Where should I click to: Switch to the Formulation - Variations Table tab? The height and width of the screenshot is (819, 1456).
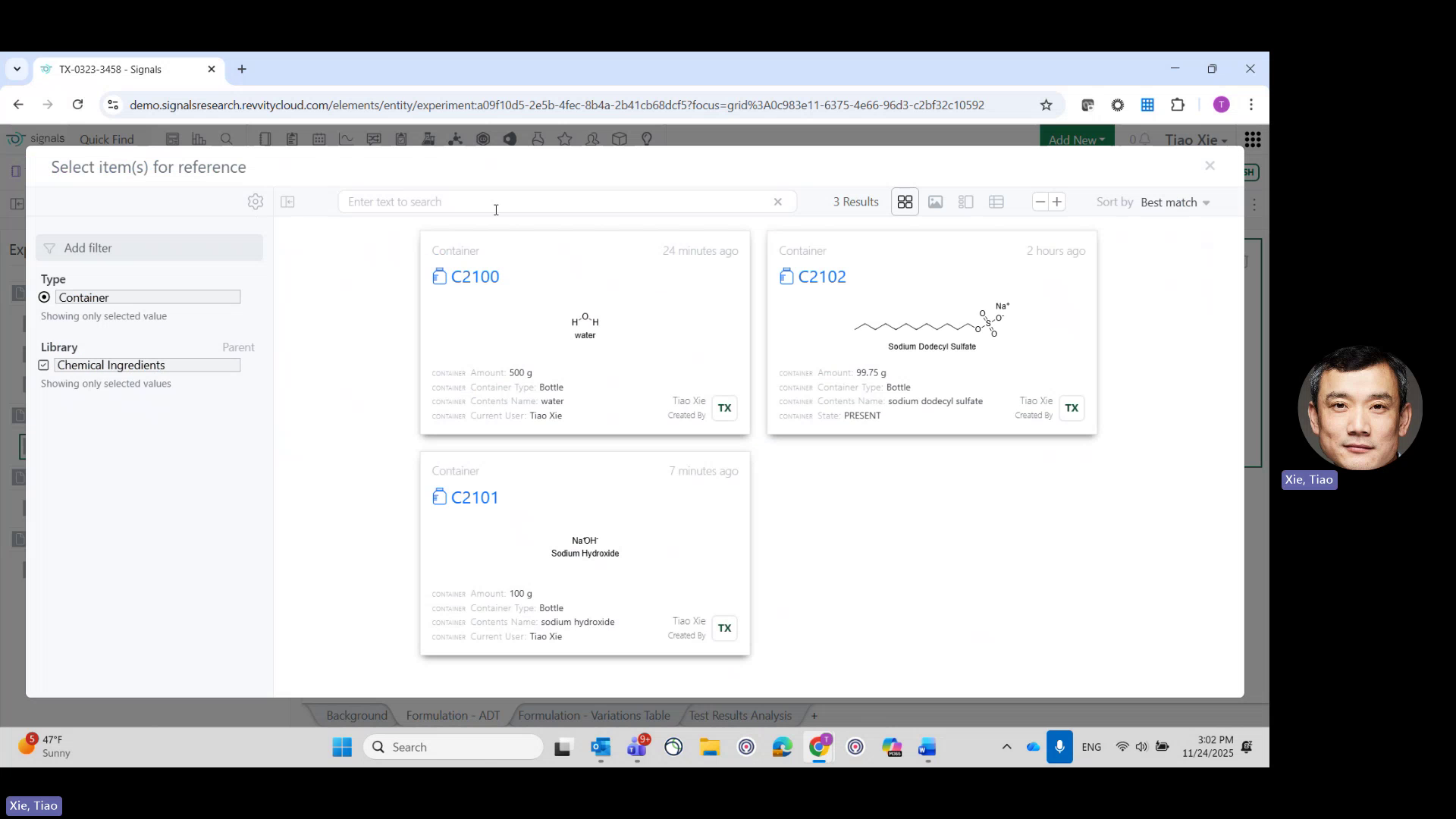click(594, 715)
